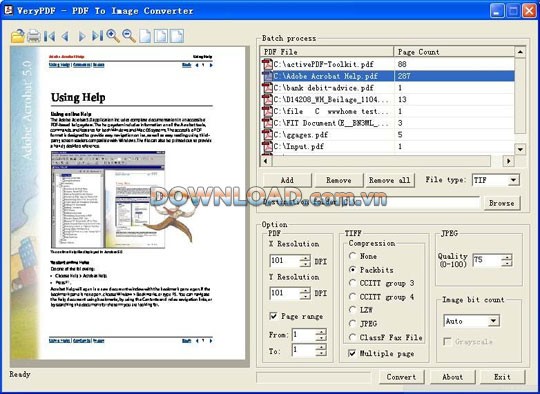The image size is (540, 394).
Task: Zoom out with the minus magnifier
Action: coord(129,36)
